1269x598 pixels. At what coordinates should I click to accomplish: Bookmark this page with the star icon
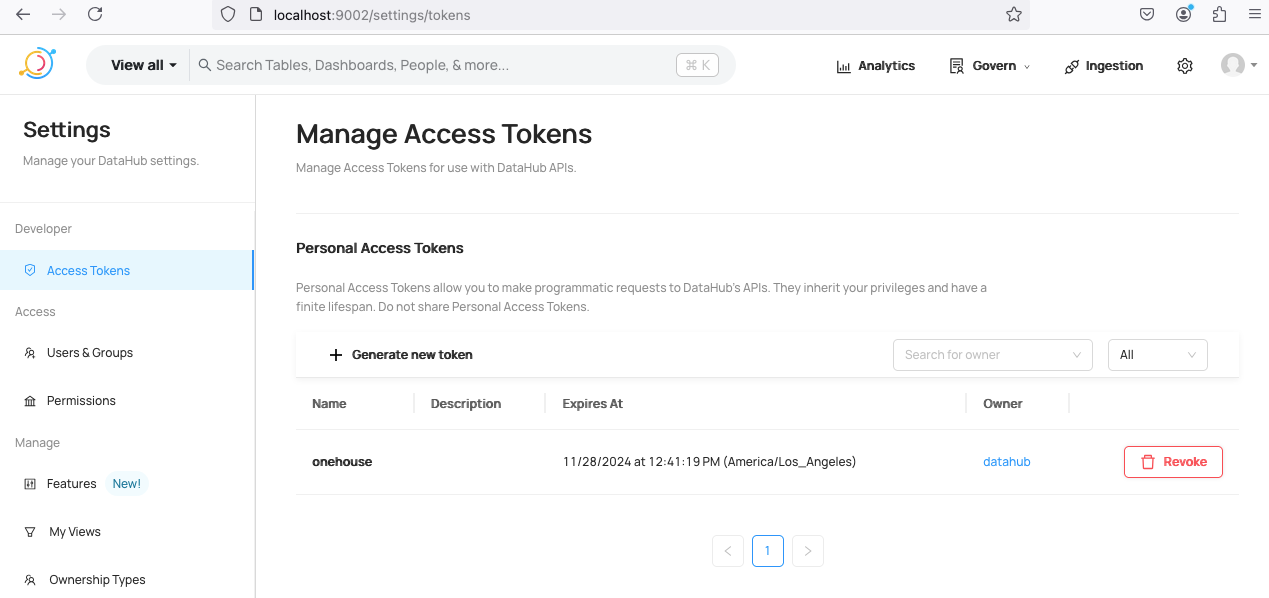[x=1014, y=15]
